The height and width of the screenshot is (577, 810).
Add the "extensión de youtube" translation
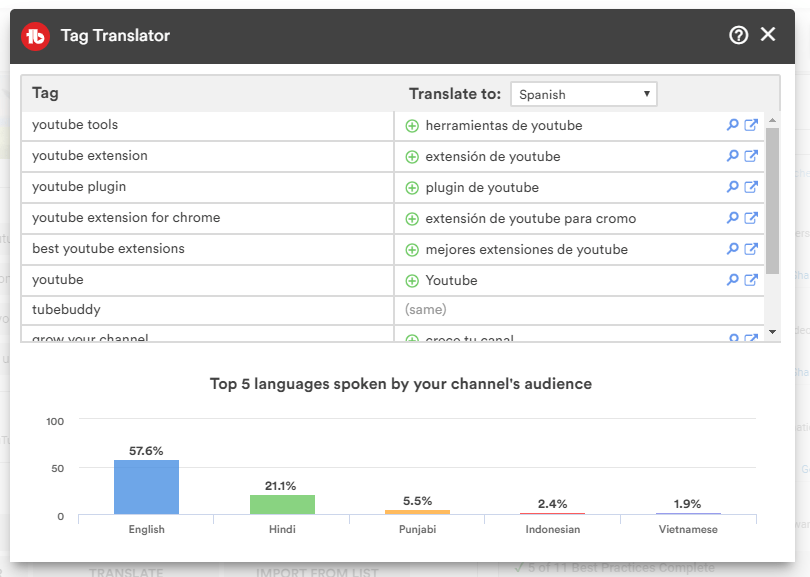click(412, 156)
